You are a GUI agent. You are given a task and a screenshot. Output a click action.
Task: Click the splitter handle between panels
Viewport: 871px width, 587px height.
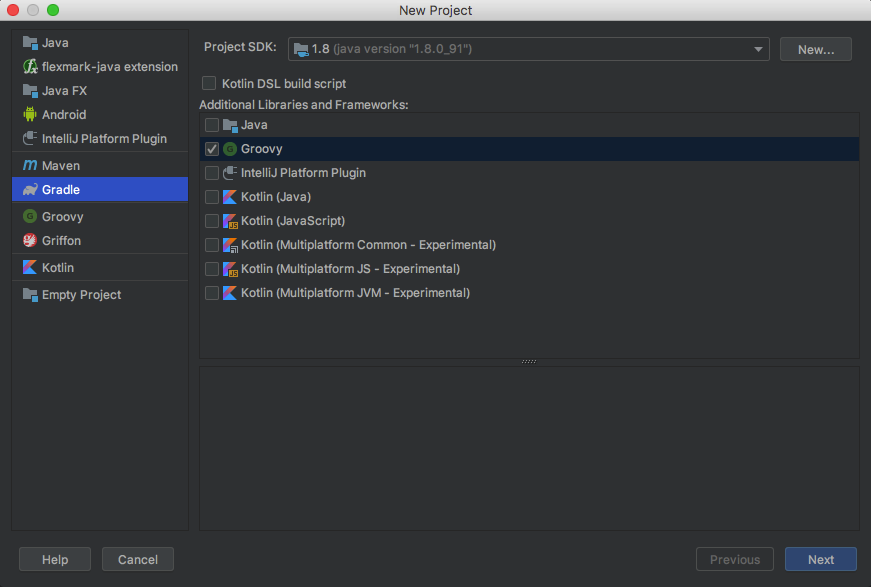pos(529,362)
